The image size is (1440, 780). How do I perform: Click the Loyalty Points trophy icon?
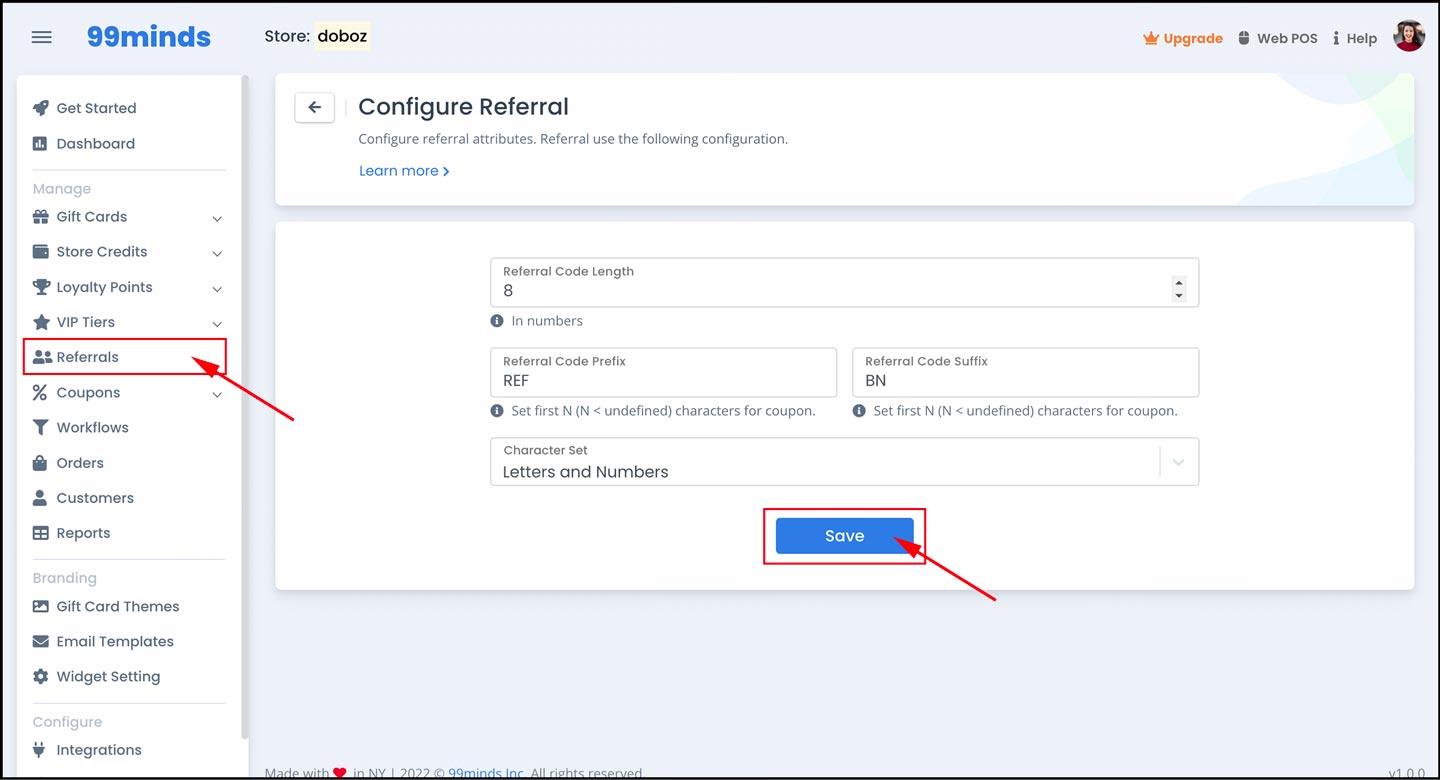[40, 287]
